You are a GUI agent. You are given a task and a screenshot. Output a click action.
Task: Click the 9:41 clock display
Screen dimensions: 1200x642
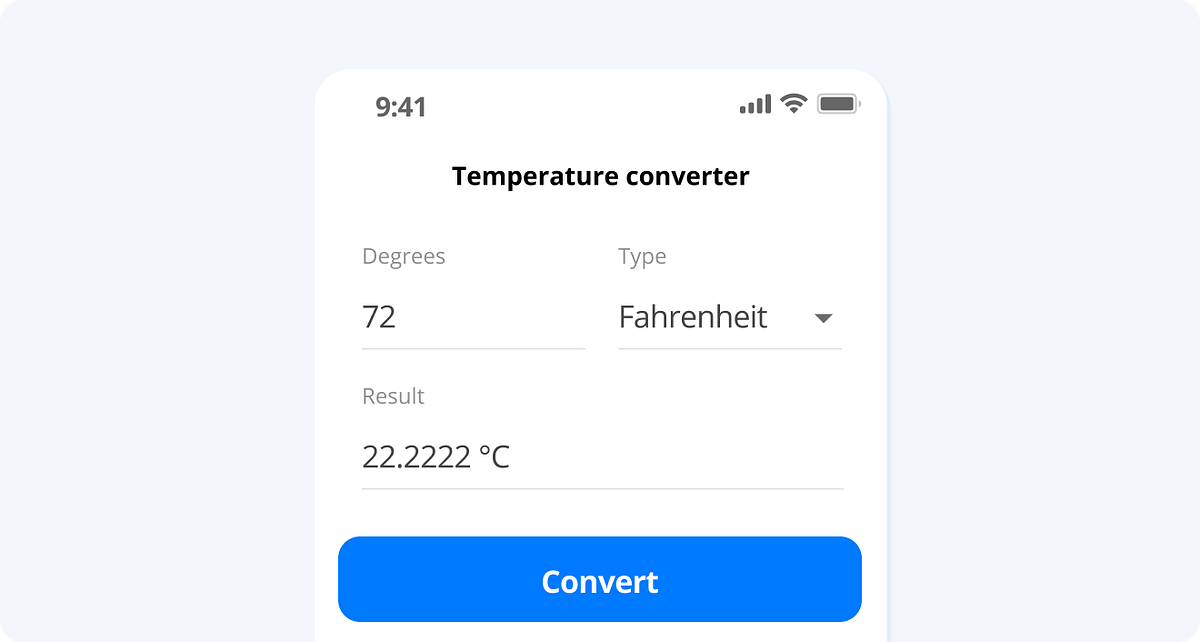click(x=399, y=107)
